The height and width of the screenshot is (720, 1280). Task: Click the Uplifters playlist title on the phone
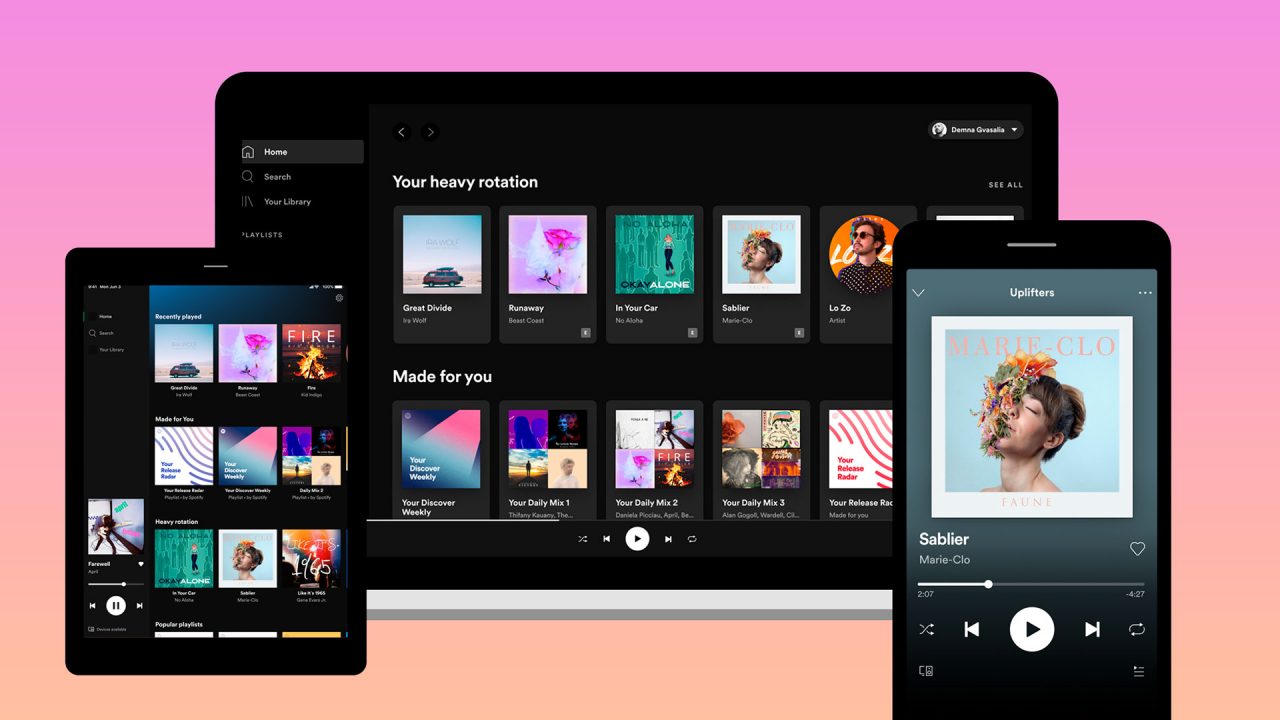click(x=1032, y=293)
